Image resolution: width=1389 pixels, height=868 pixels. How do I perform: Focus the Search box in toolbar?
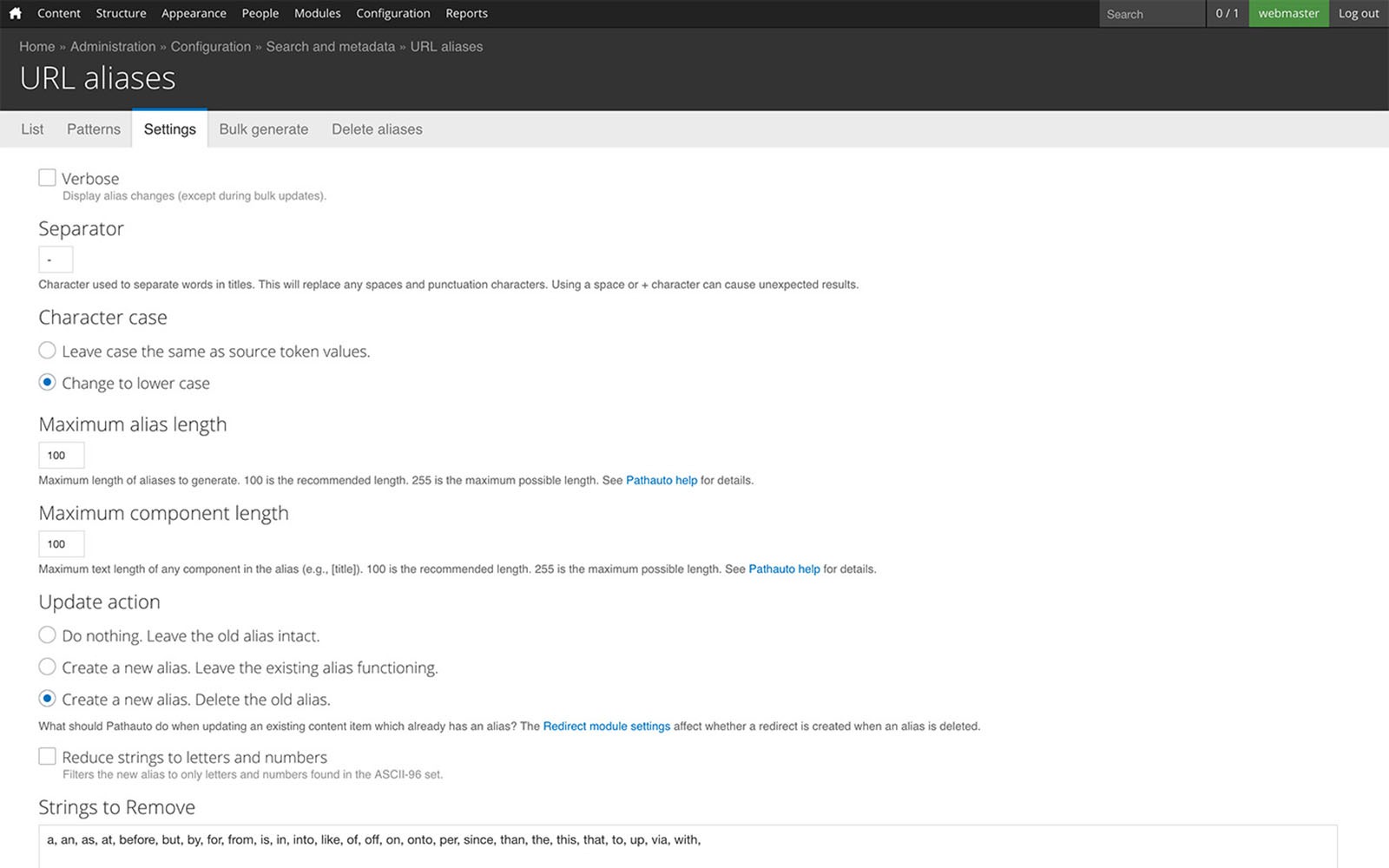(x=1152, y=14)
